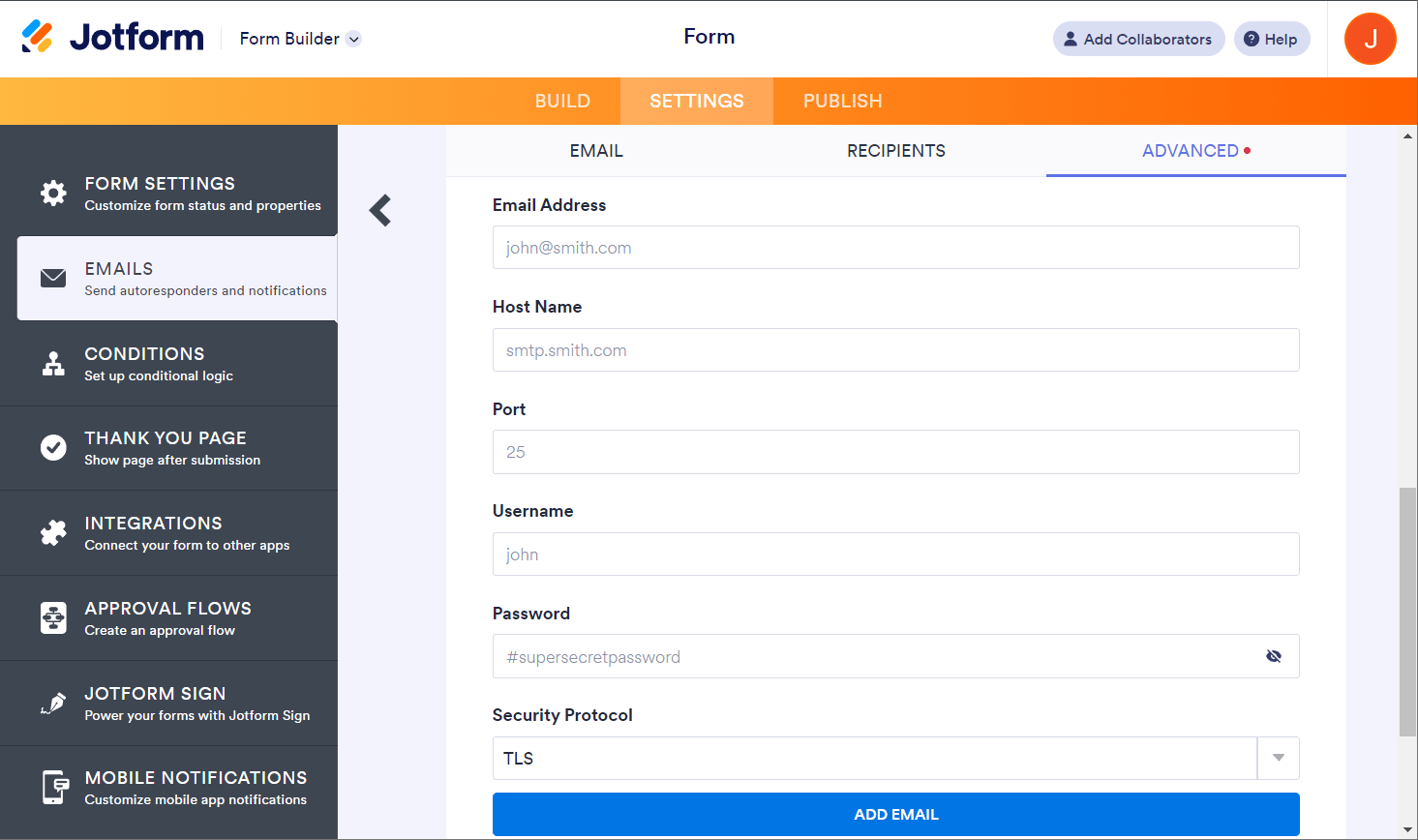
Task: Switch to the Recipients tab
Action: point(895,151)
